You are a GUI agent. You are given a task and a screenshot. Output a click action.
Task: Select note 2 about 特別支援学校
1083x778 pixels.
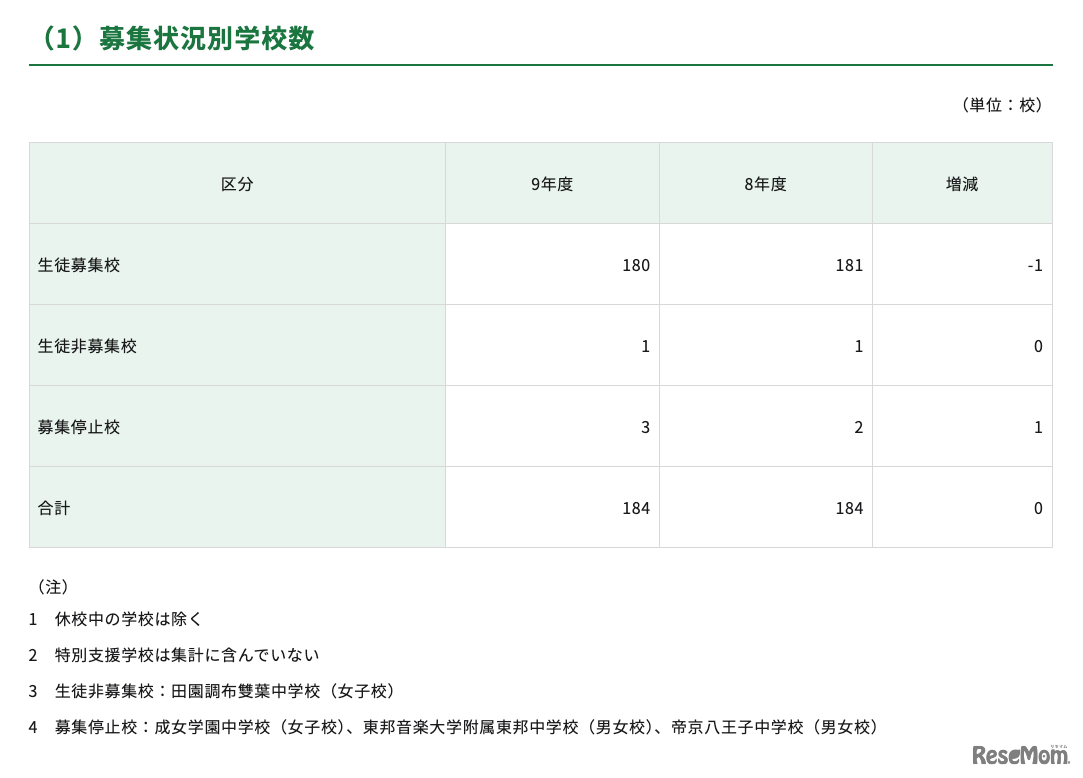click(174, 655)
